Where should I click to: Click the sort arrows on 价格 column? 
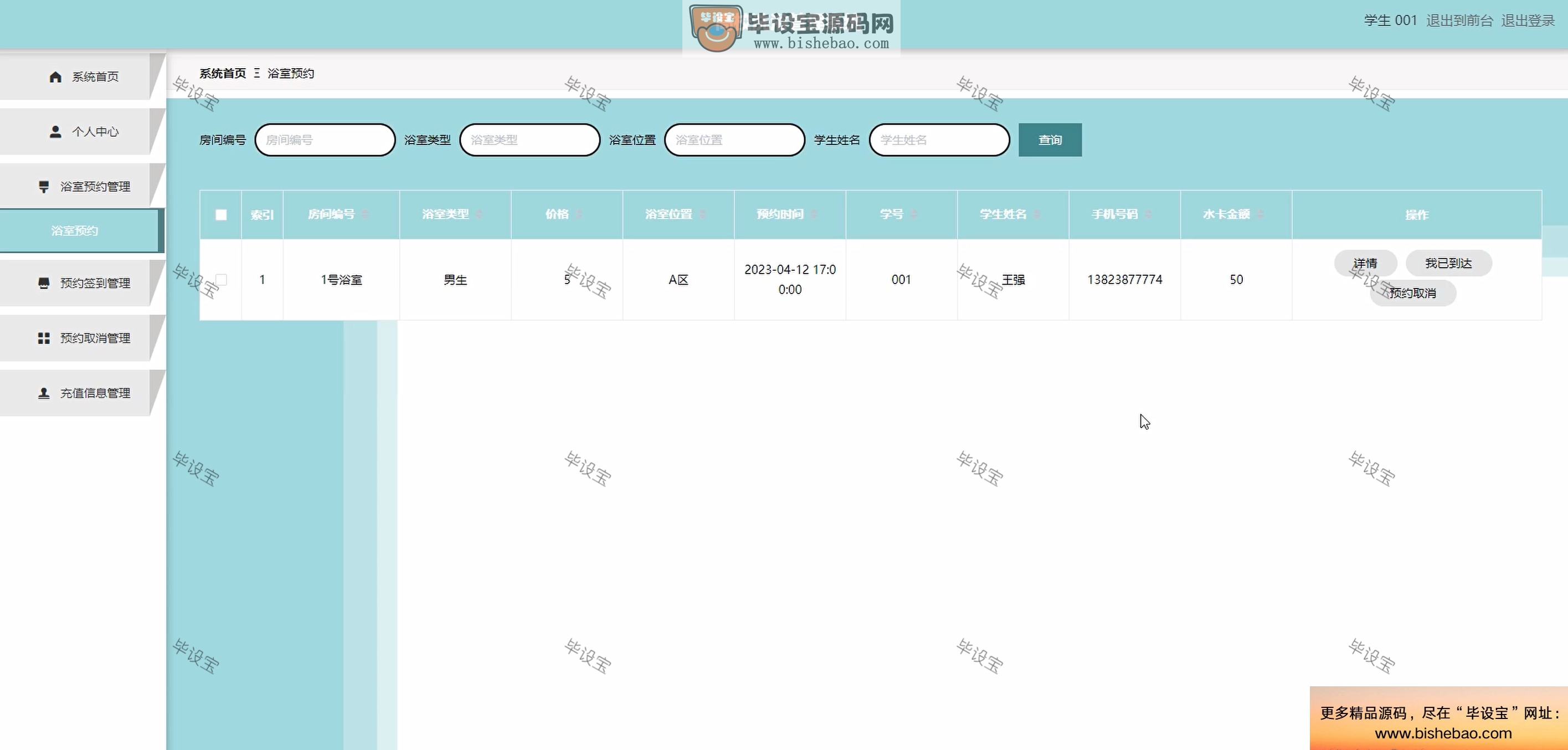(x=579, y=214)
